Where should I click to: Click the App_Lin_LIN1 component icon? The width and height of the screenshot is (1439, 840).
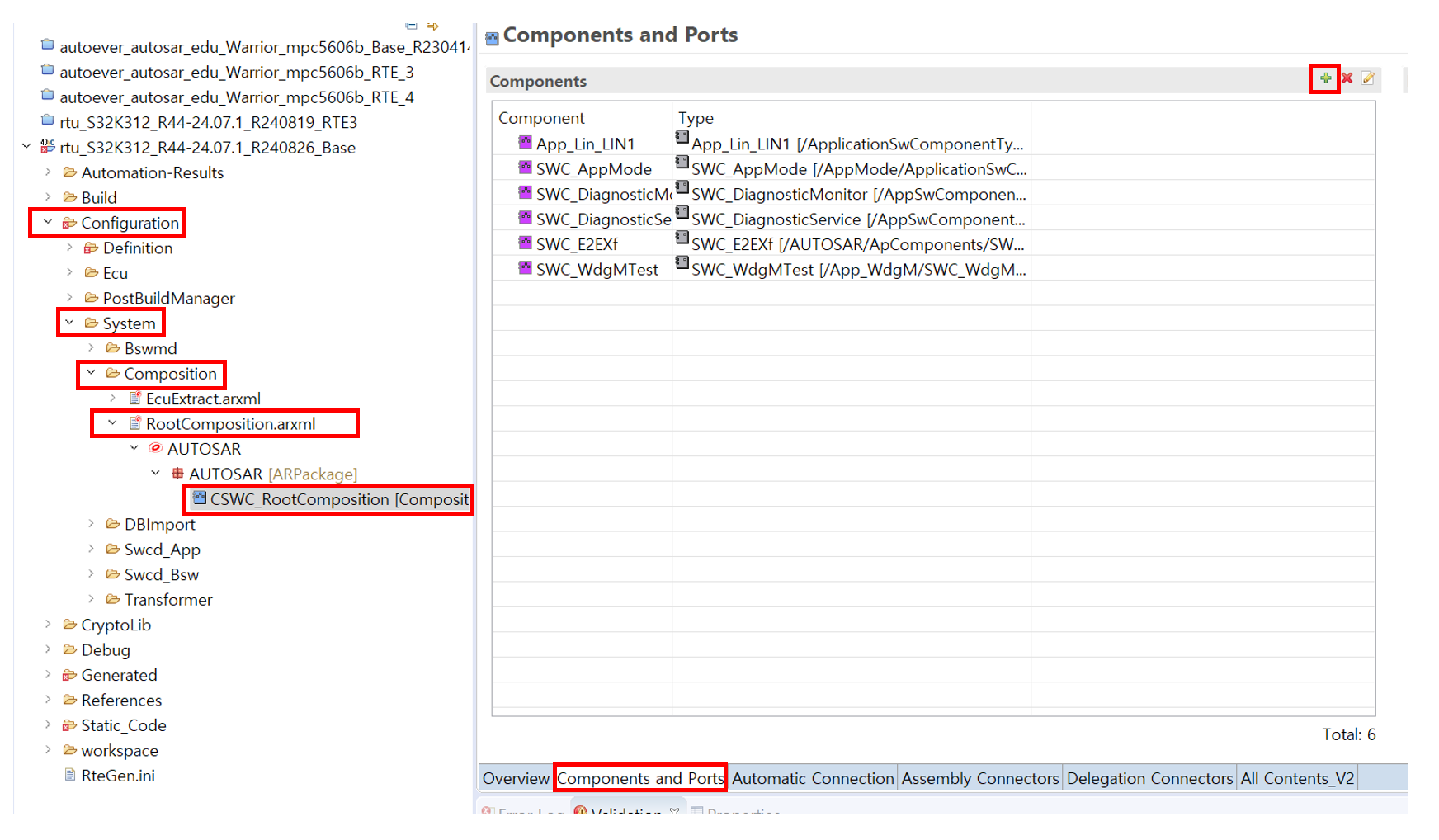[x=525, y=143]
